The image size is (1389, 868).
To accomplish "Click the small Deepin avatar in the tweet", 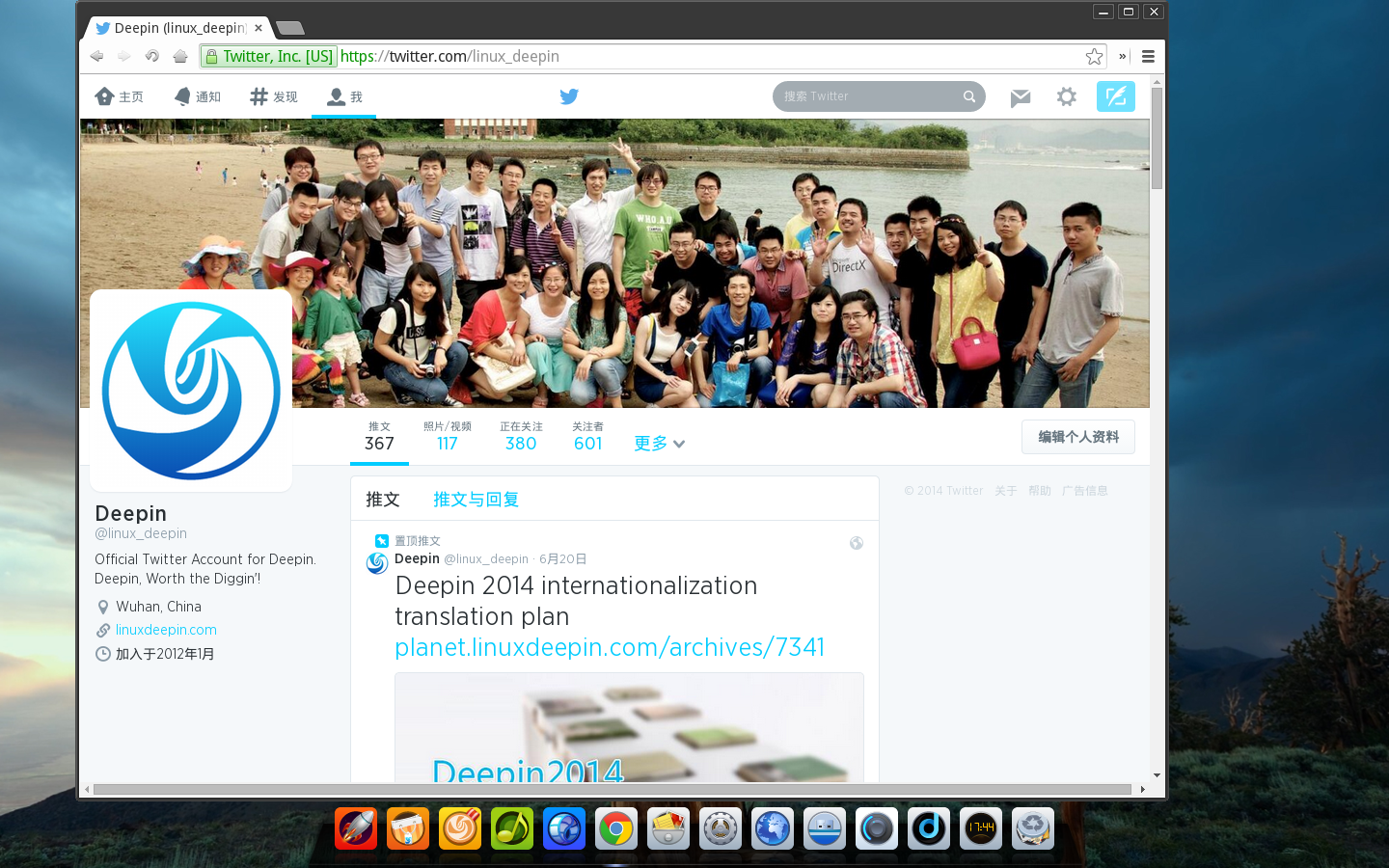I will [377, 563].
